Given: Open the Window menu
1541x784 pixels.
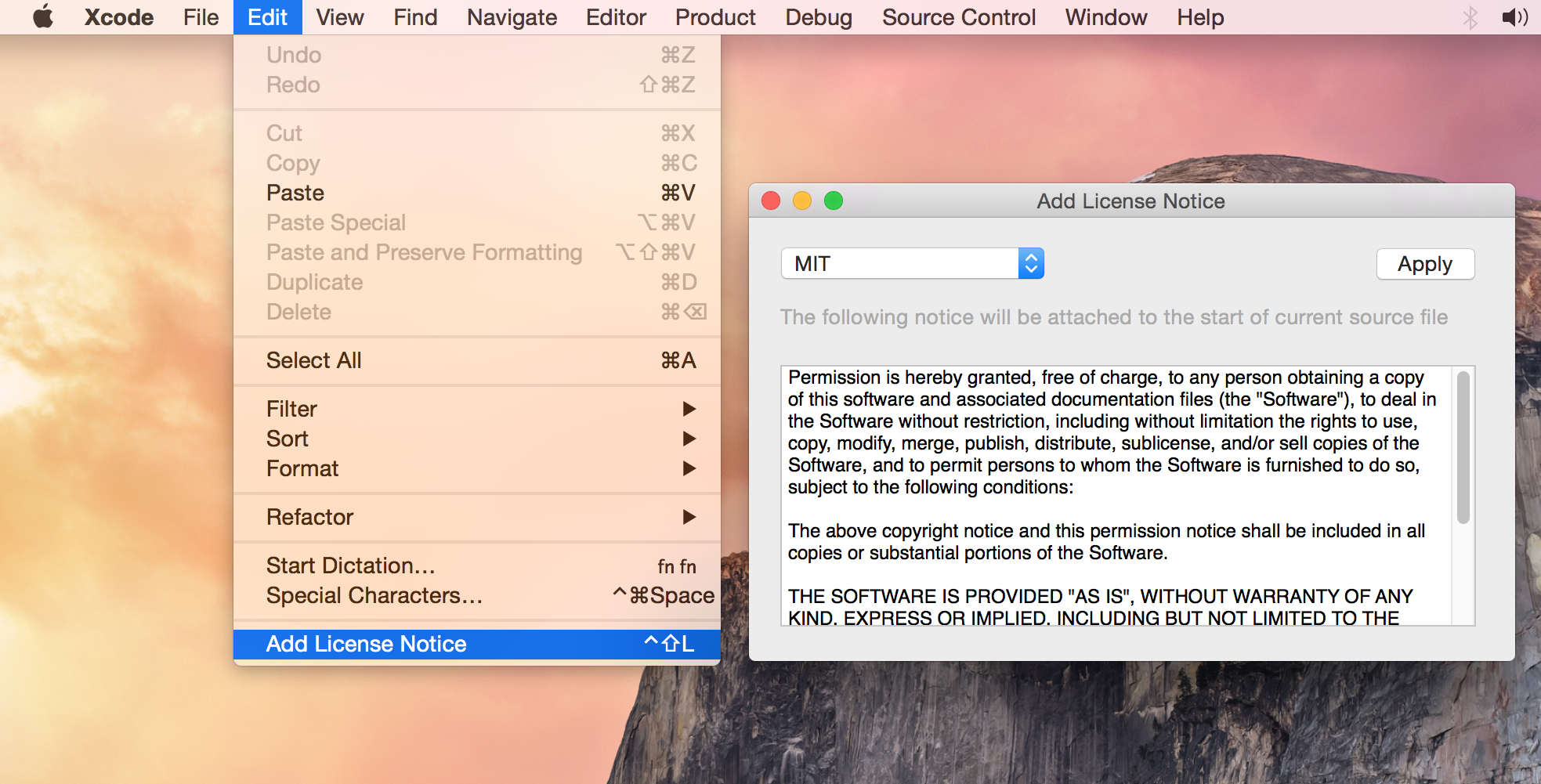Looking at the screenshot, I should coord(1106,17).
